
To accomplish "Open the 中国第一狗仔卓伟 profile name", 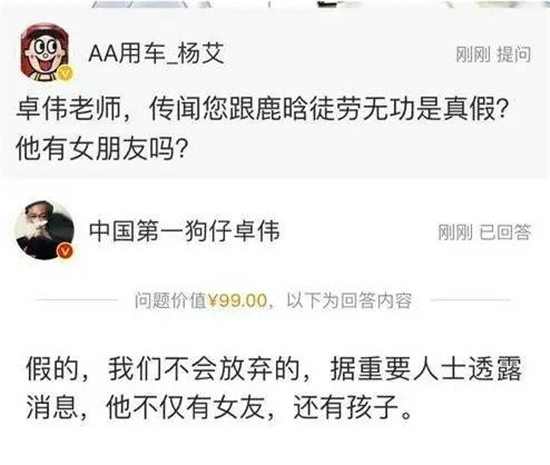I will click(185, 231).
